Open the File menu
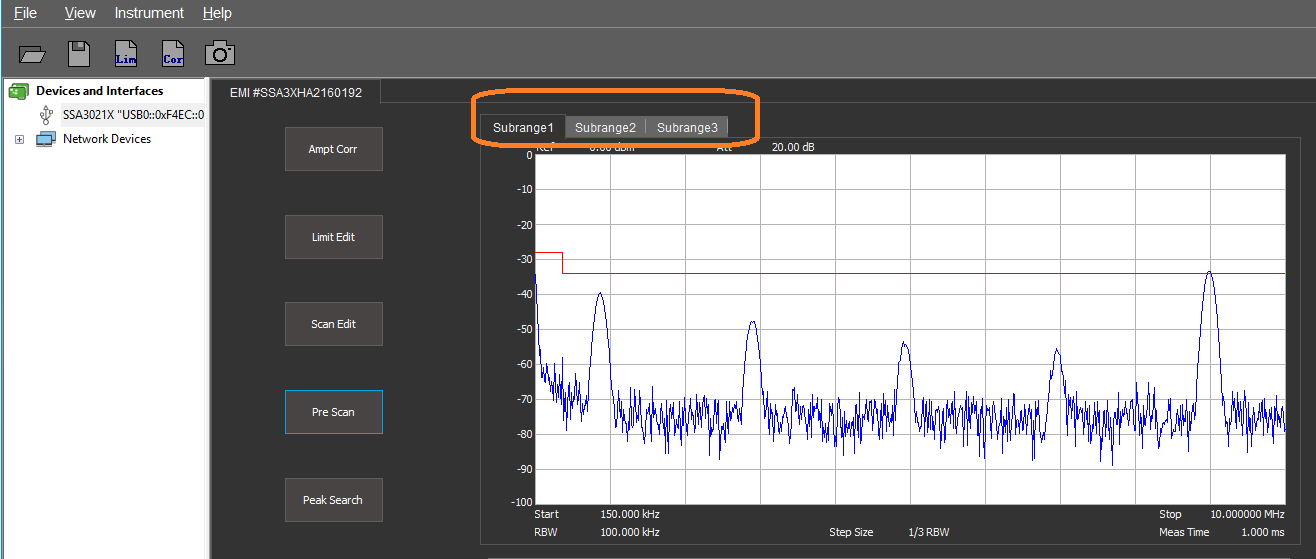This screenshot has height=559, width=1316. [25, 13]
